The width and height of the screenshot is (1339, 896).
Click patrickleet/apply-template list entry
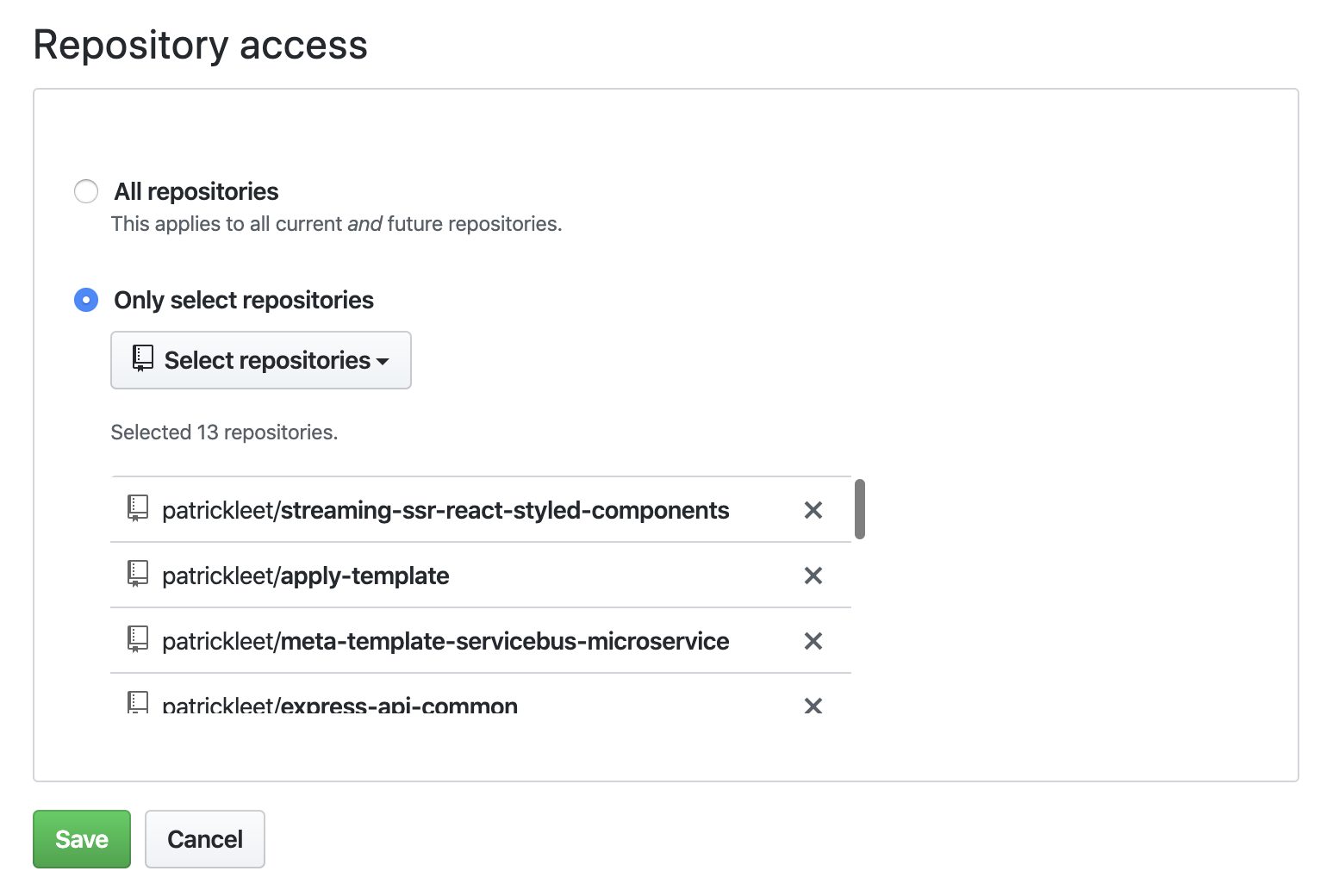pos(306,576)
